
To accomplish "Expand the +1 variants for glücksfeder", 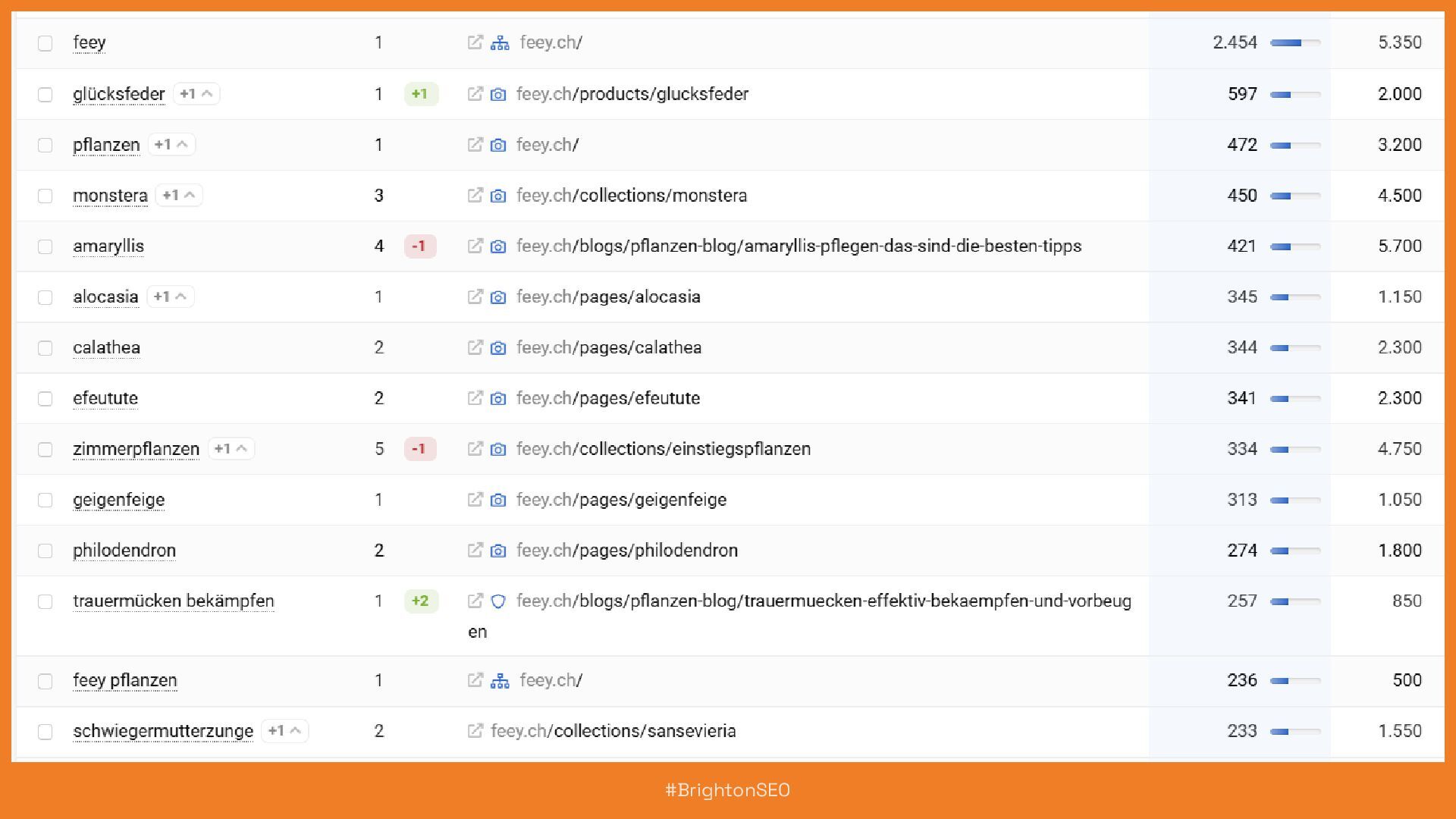I will 196,94.
